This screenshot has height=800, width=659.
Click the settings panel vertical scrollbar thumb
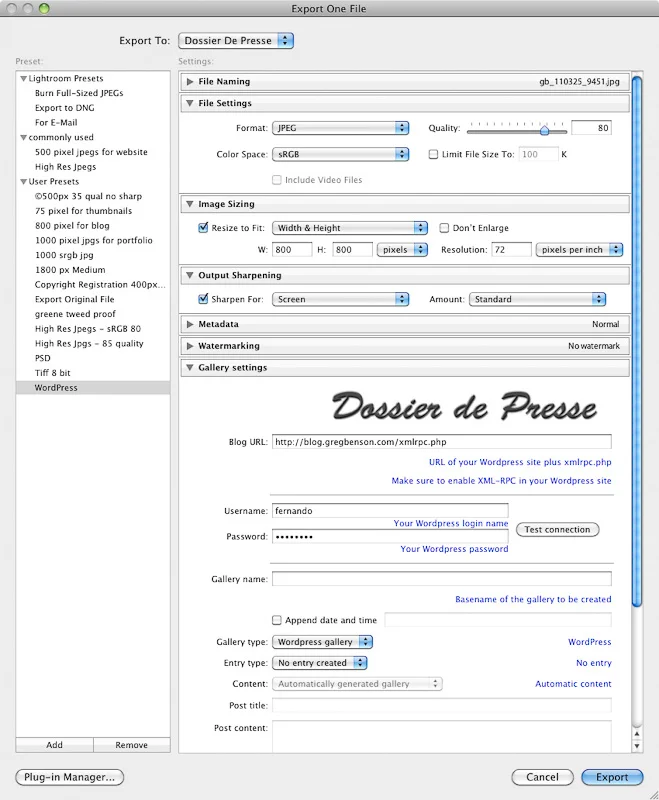pos(637,341)
